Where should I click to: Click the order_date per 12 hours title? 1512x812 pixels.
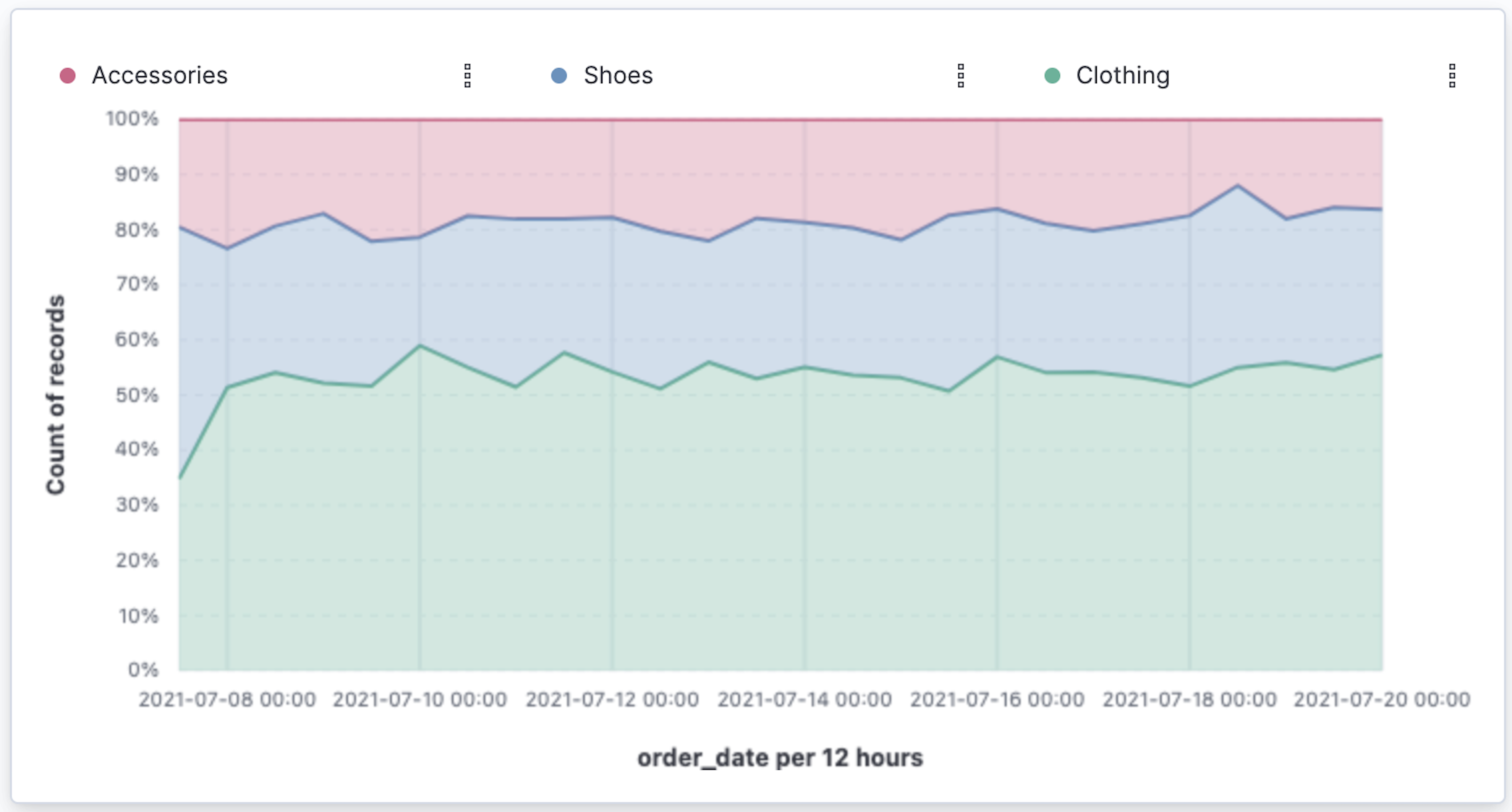(x=779, y=757)
